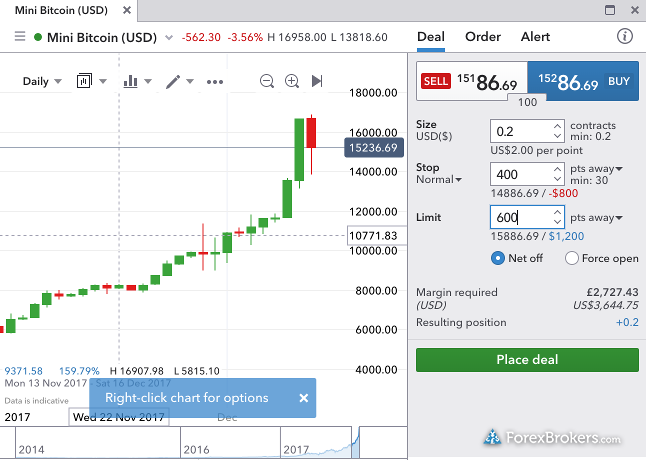Screen dimensions: 646x460
Task: Increase Size with the up stepper
Action: point(557,126)
